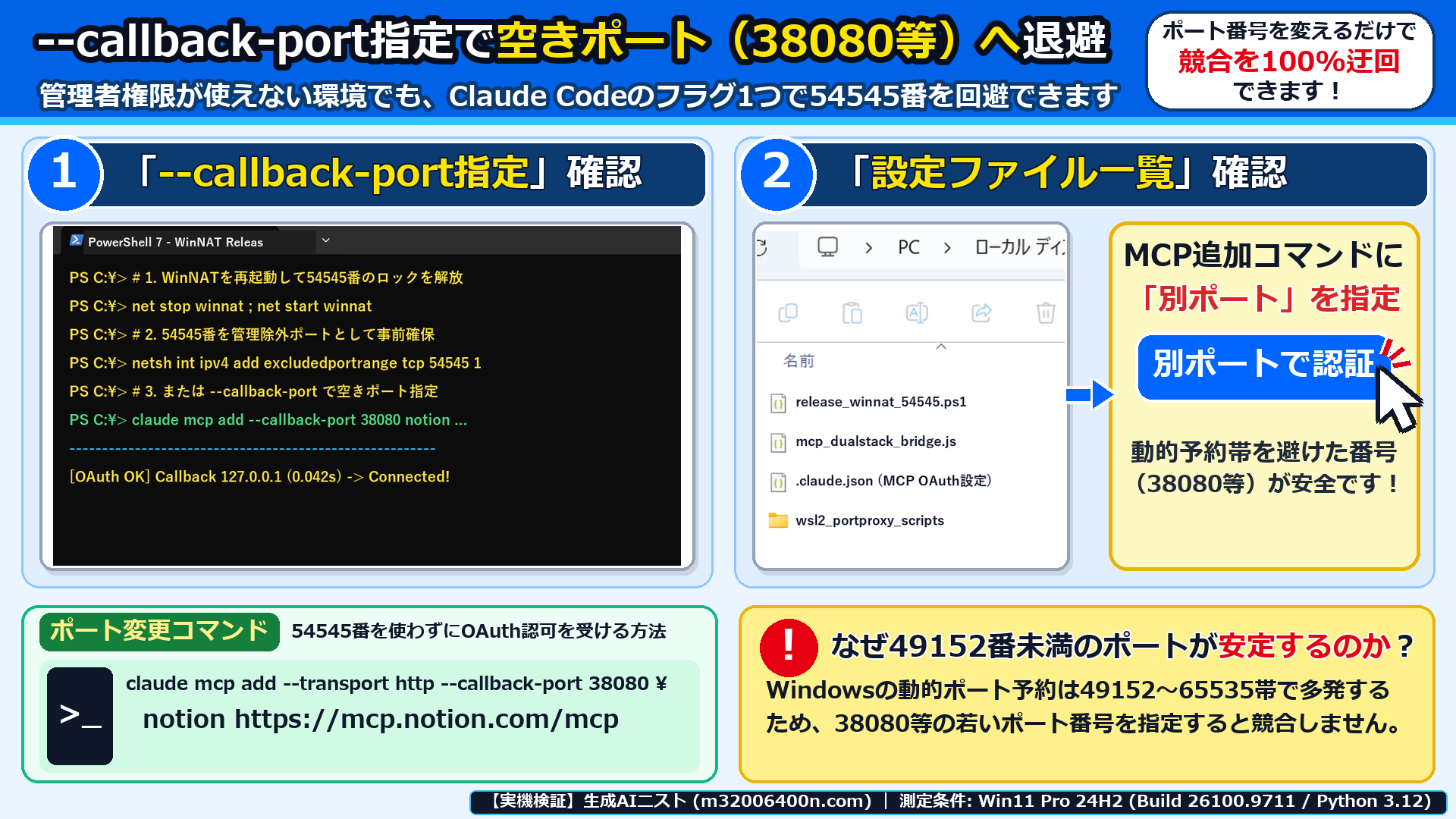Click the または --callback-port comment line
This screenshot has height=819, width=1456.
[253, 391]
